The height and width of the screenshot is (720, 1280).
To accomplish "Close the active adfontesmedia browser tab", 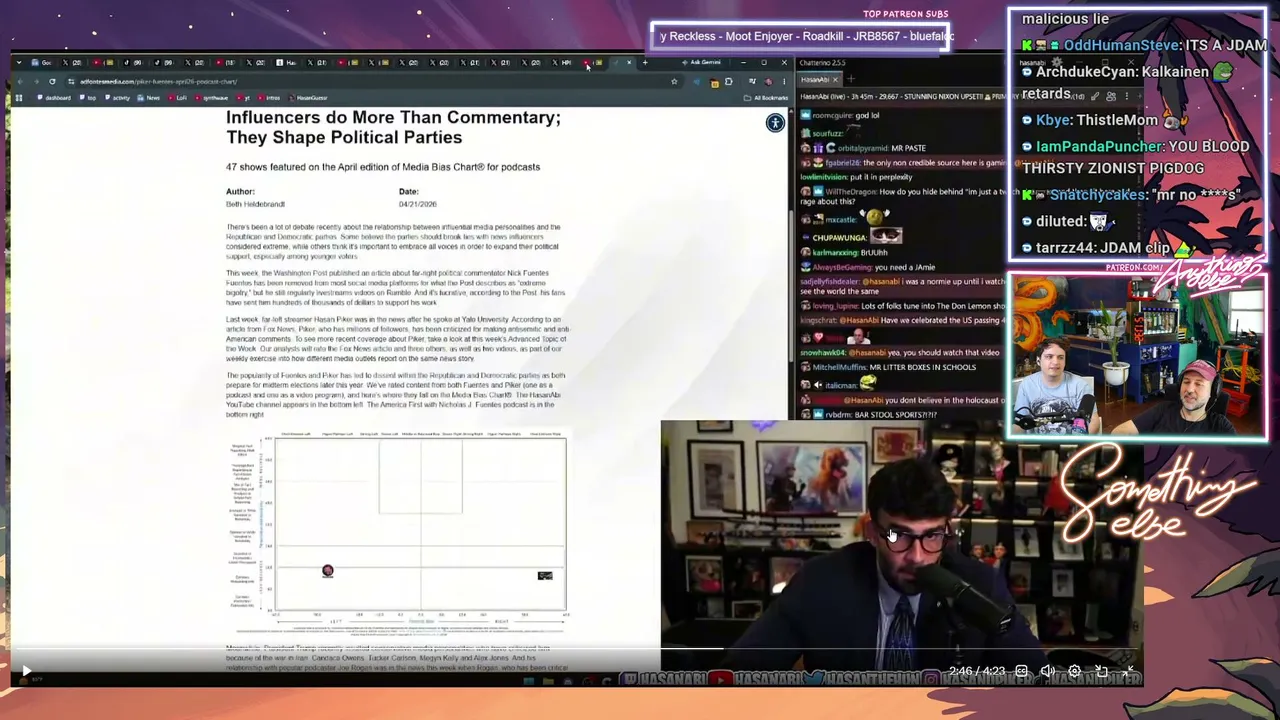I will pyautogui.click(x=629, y=62).
